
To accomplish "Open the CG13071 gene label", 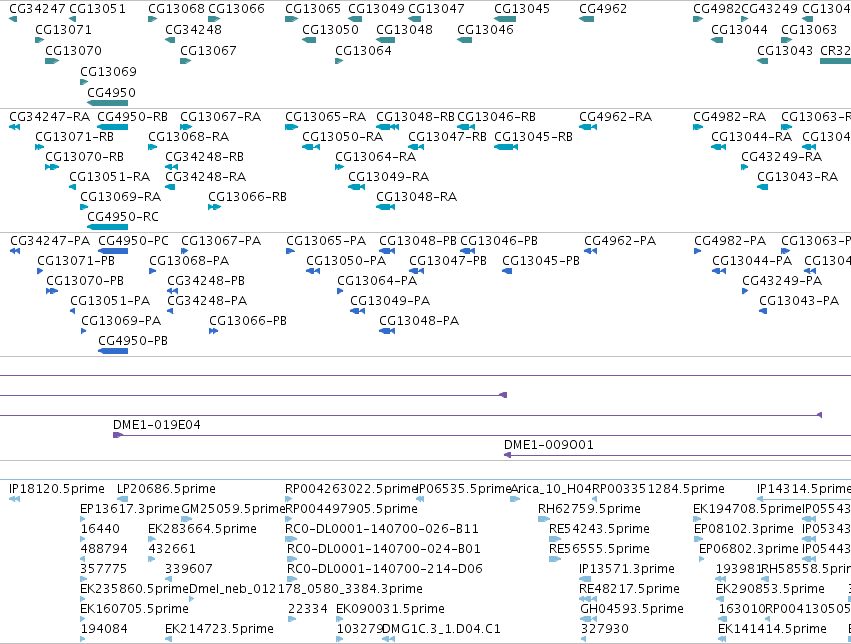I will [63, 29].
